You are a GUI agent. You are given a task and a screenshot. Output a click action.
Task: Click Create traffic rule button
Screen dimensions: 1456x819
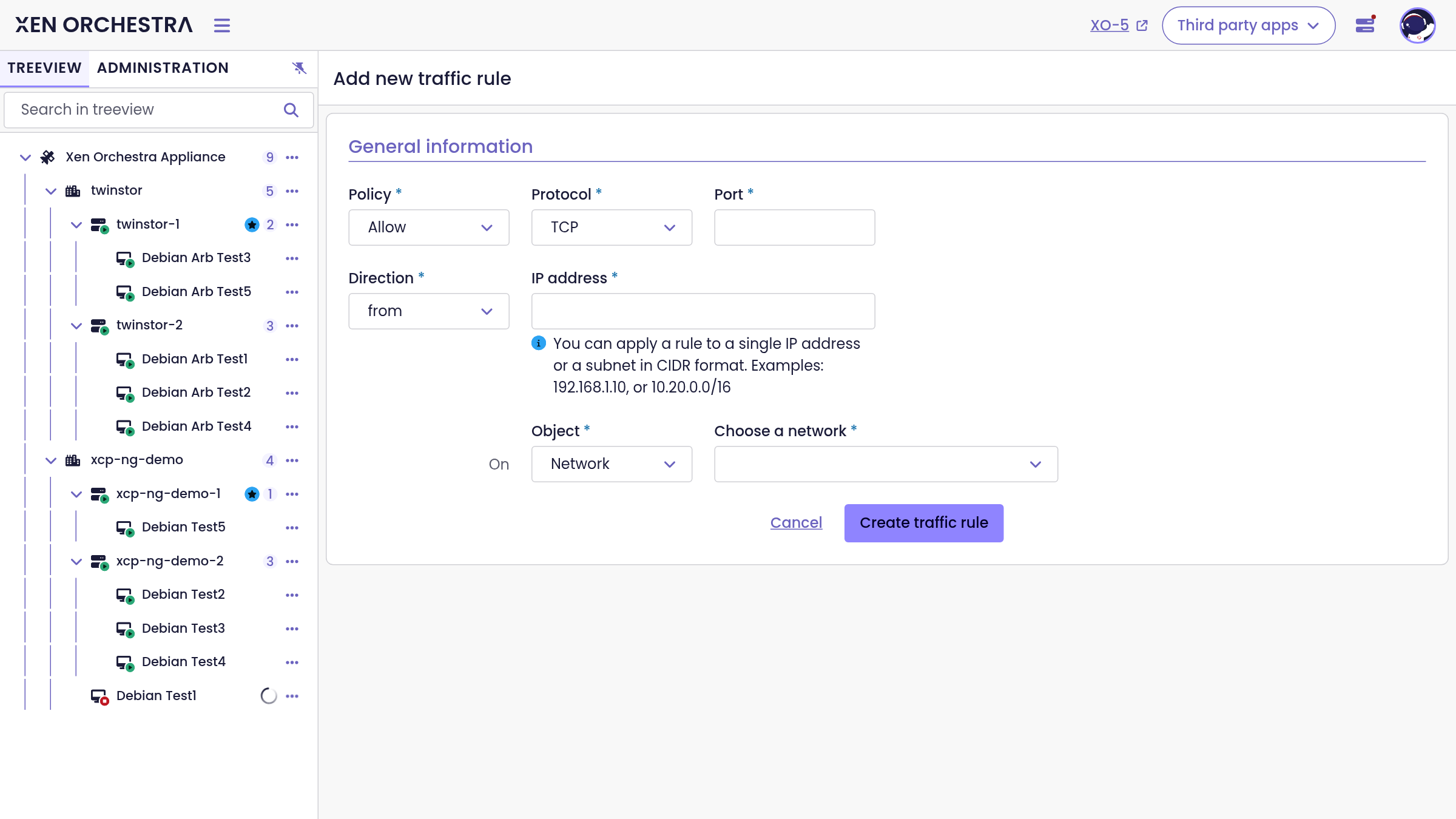pos(923,523)
